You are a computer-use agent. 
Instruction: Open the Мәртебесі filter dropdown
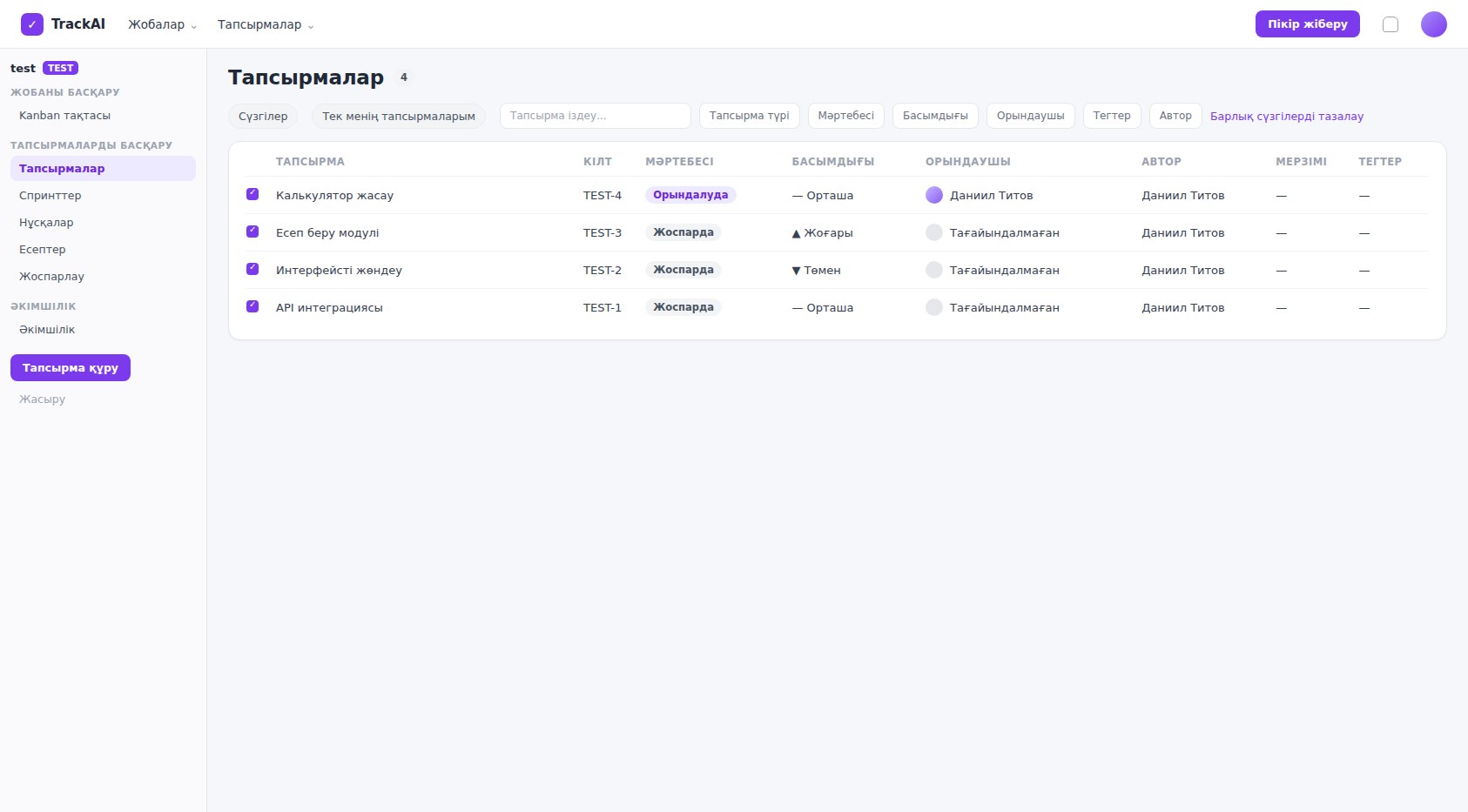tap(845, 116)
